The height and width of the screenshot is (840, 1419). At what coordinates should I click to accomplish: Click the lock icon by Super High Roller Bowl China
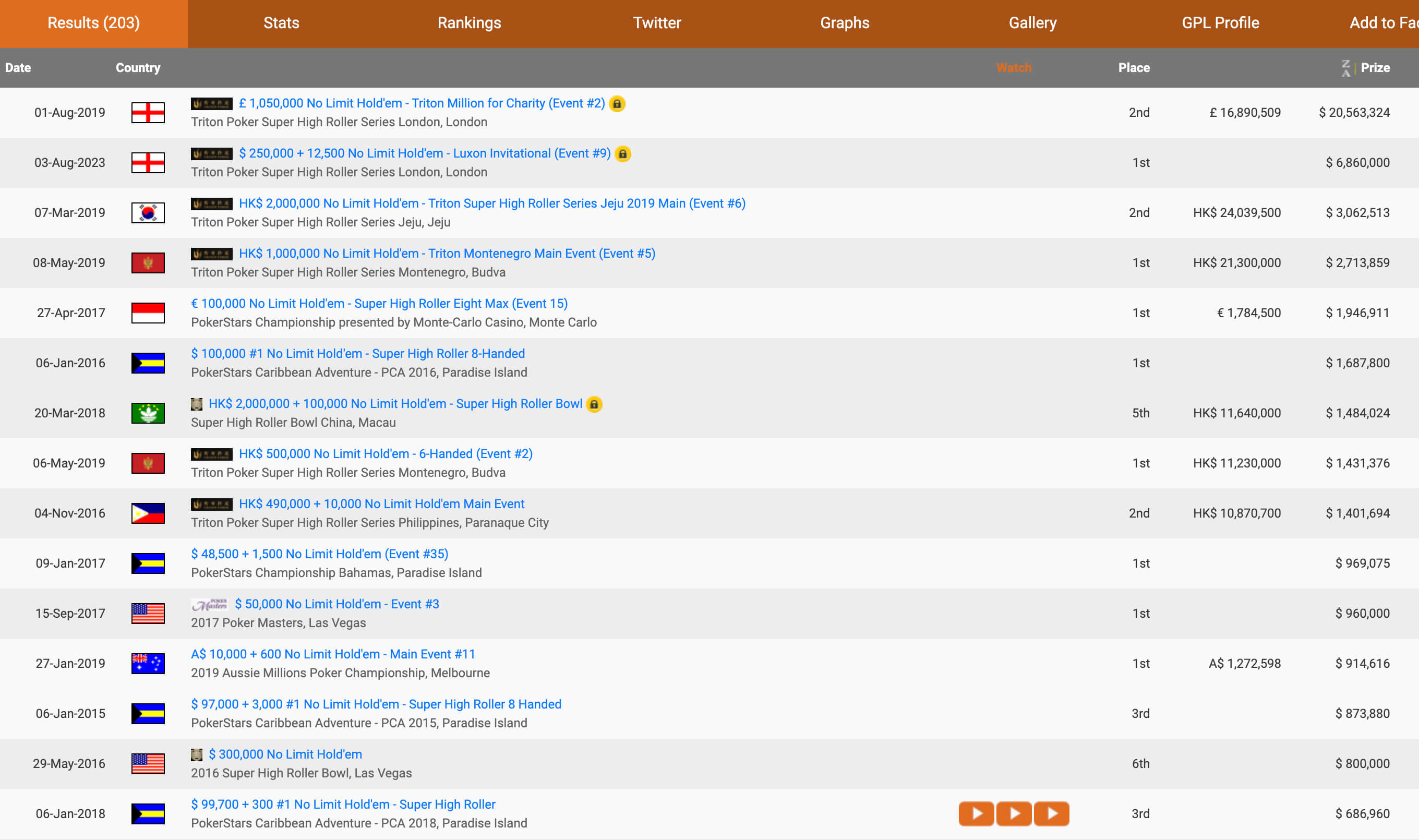click(x=594, y=404)
